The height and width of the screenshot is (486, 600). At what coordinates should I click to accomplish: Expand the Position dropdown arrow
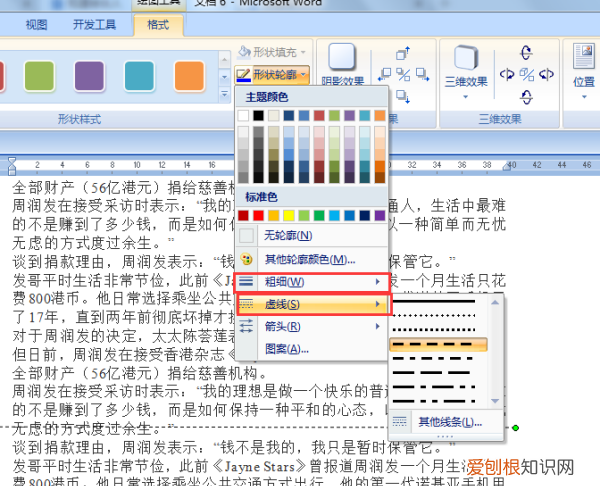(x=584, y=97)
